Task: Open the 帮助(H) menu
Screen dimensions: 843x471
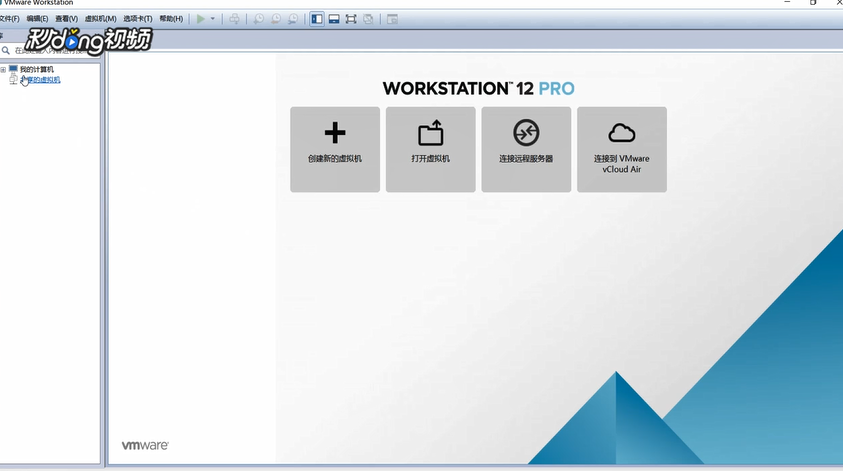Action: point(171,19)
